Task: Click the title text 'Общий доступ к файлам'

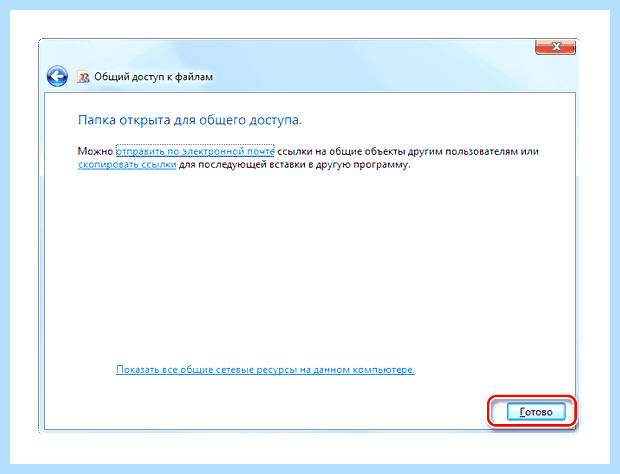Action: pyautogui.click(x=153, y=77)
